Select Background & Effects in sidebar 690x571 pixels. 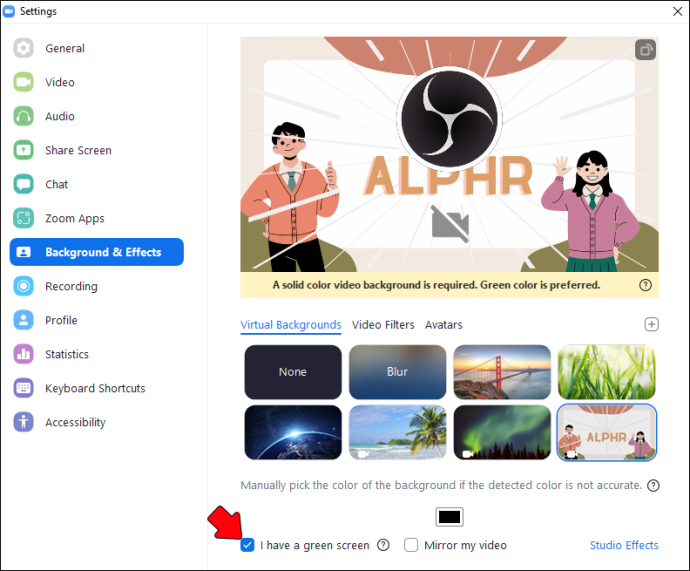point(96,252)
